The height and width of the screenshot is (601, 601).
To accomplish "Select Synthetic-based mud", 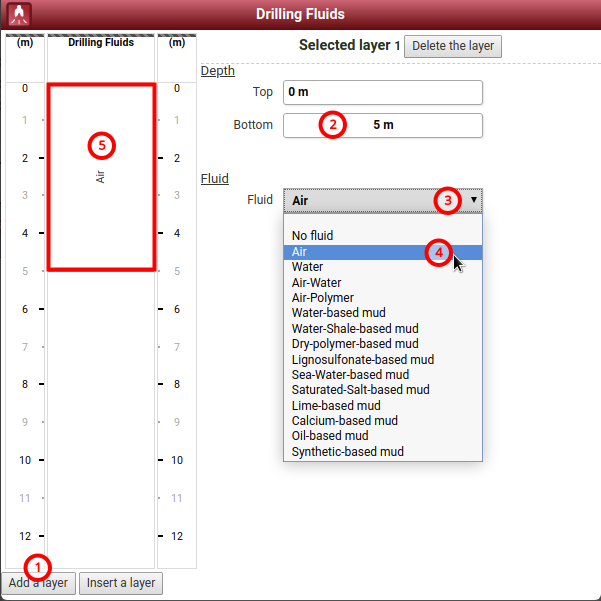I will [347, 452].
